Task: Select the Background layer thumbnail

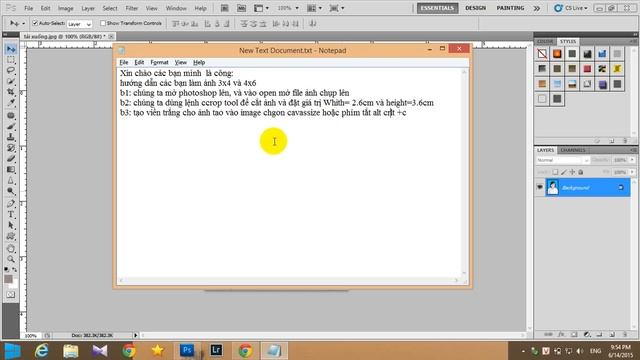Action: coord(553,187)
